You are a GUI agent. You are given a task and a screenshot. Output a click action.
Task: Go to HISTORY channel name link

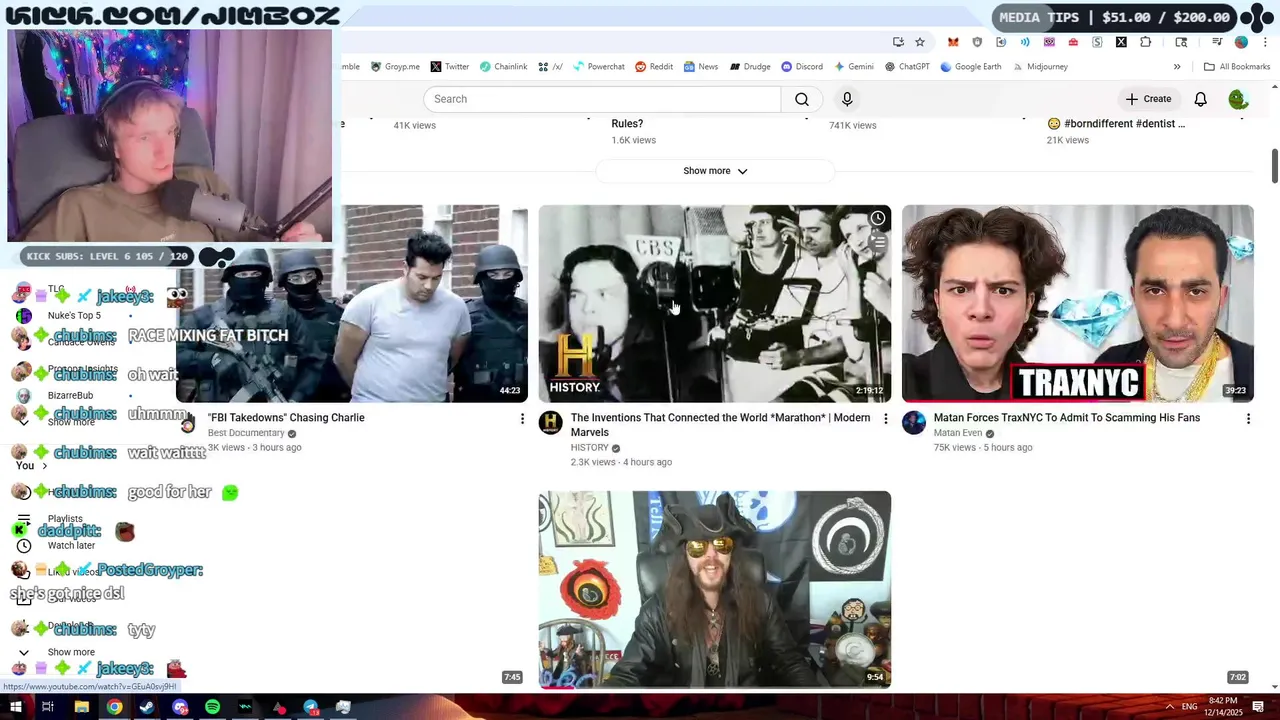click(x=589, y=448)
